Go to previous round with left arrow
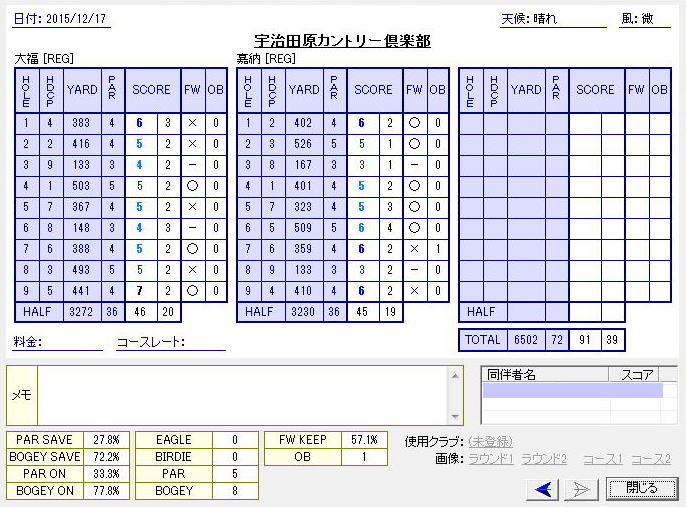Image resolution: width=686 pixels, height=507 pixels. [x=541, y=488]
